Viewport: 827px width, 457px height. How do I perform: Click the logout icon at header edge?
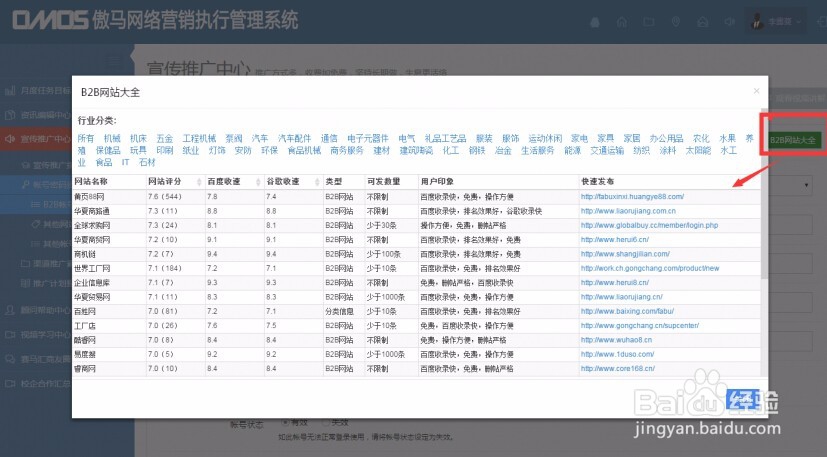821,22
